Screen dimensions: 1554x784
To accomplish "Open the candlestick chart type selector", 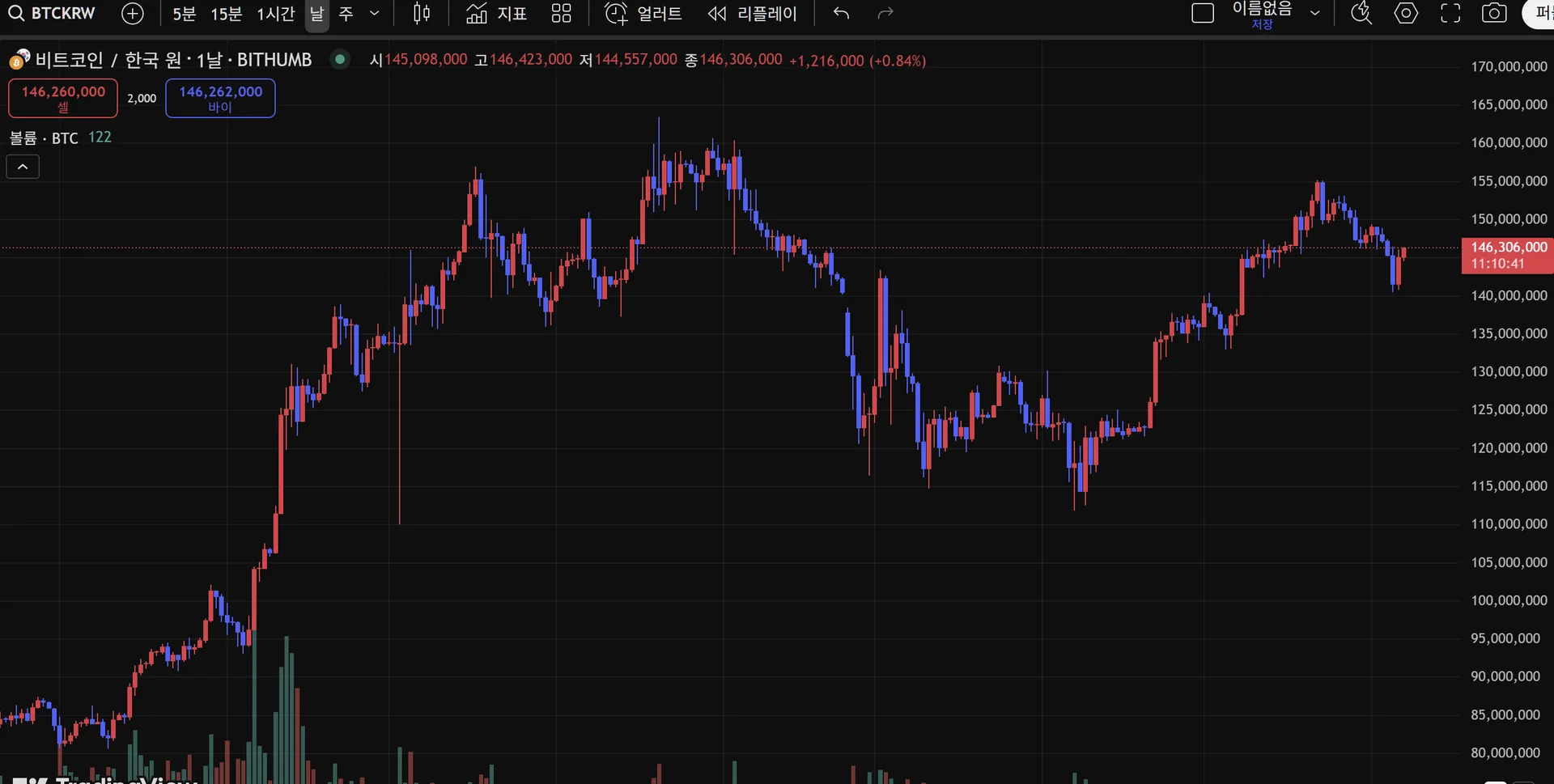I will click(x=422, y=14).
